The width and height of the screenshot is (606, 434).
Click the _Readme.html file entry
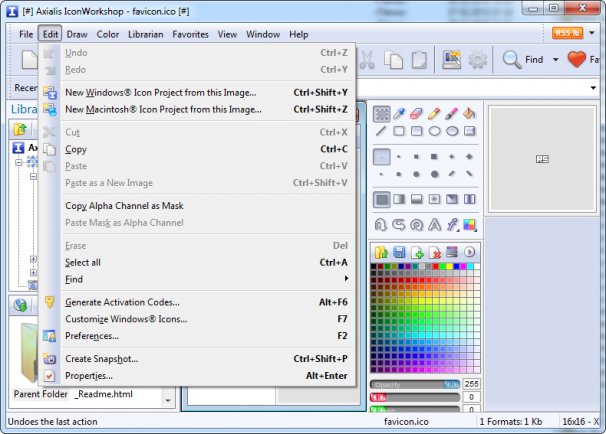pyautogui.click(x=104, y=394)
